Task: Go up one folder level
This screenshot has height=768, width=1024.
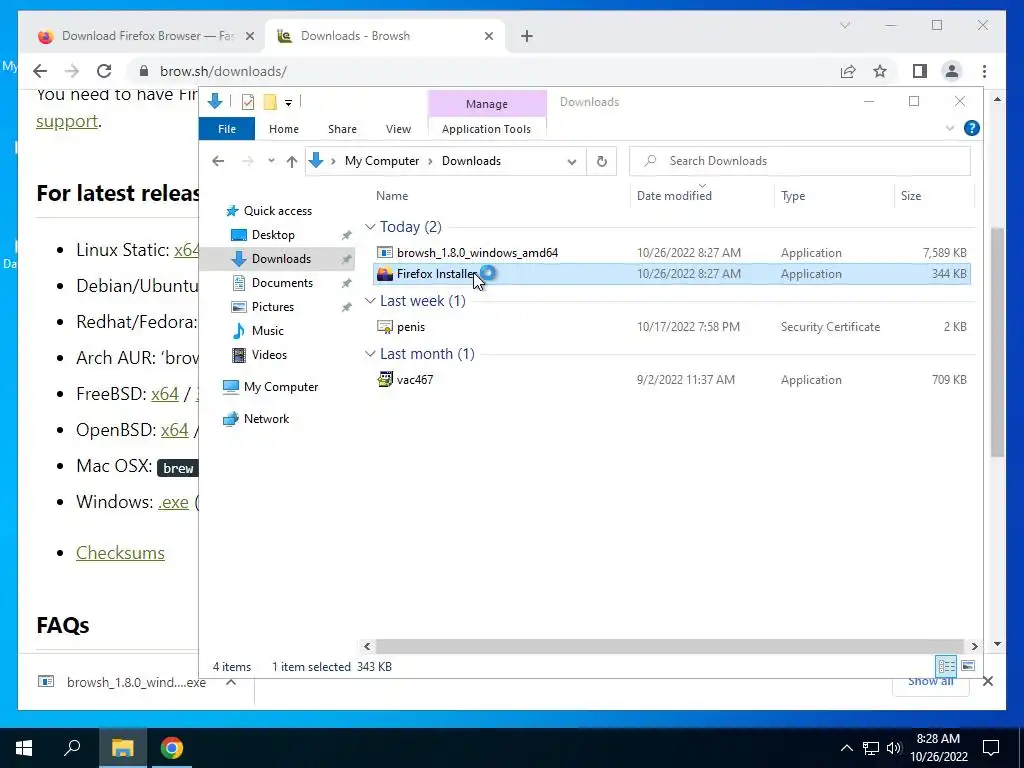Action: click(292, 161)
